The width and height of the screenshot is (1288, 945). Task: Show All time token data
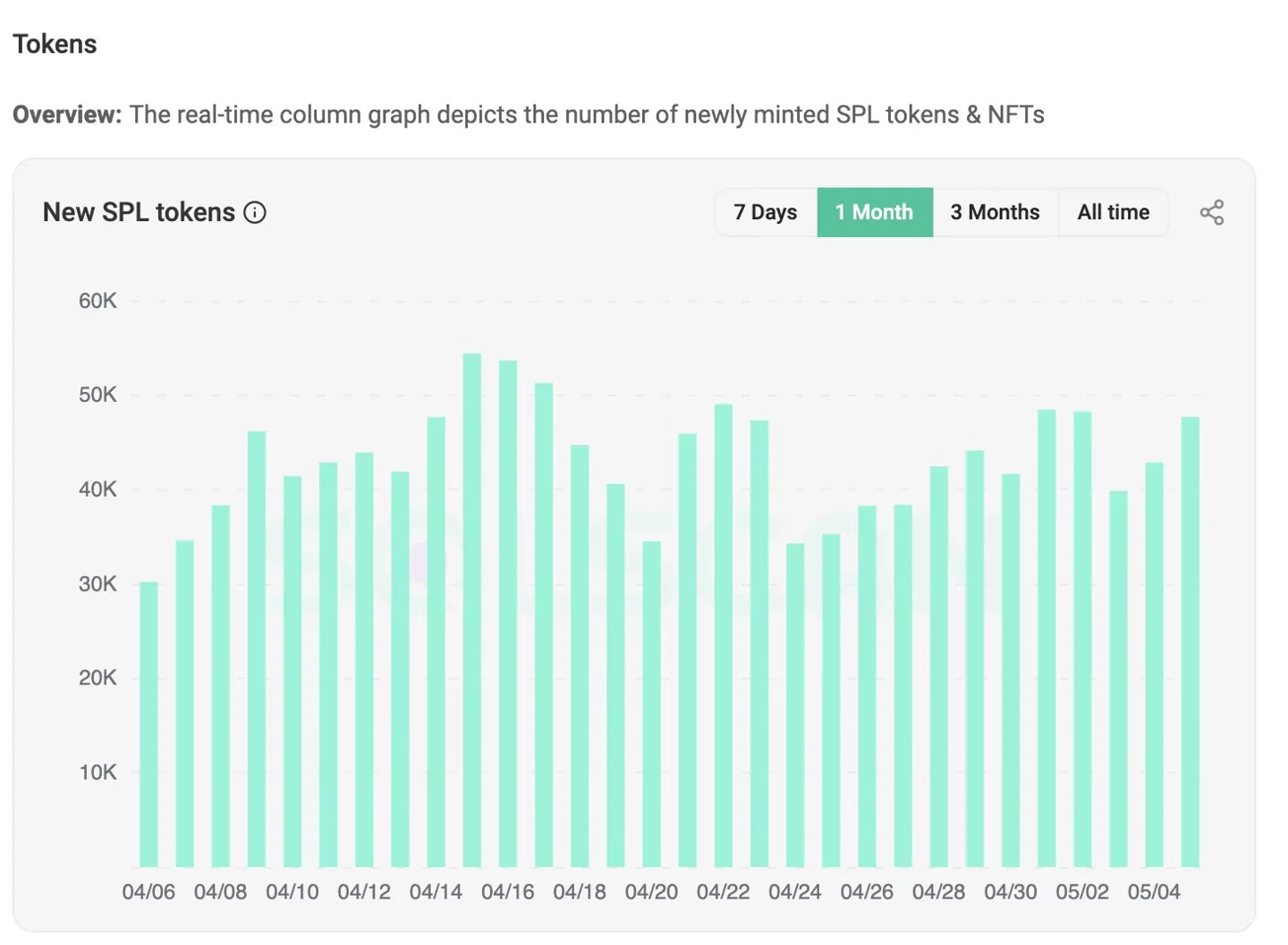pyautogui.click(x=1114, y=212)
